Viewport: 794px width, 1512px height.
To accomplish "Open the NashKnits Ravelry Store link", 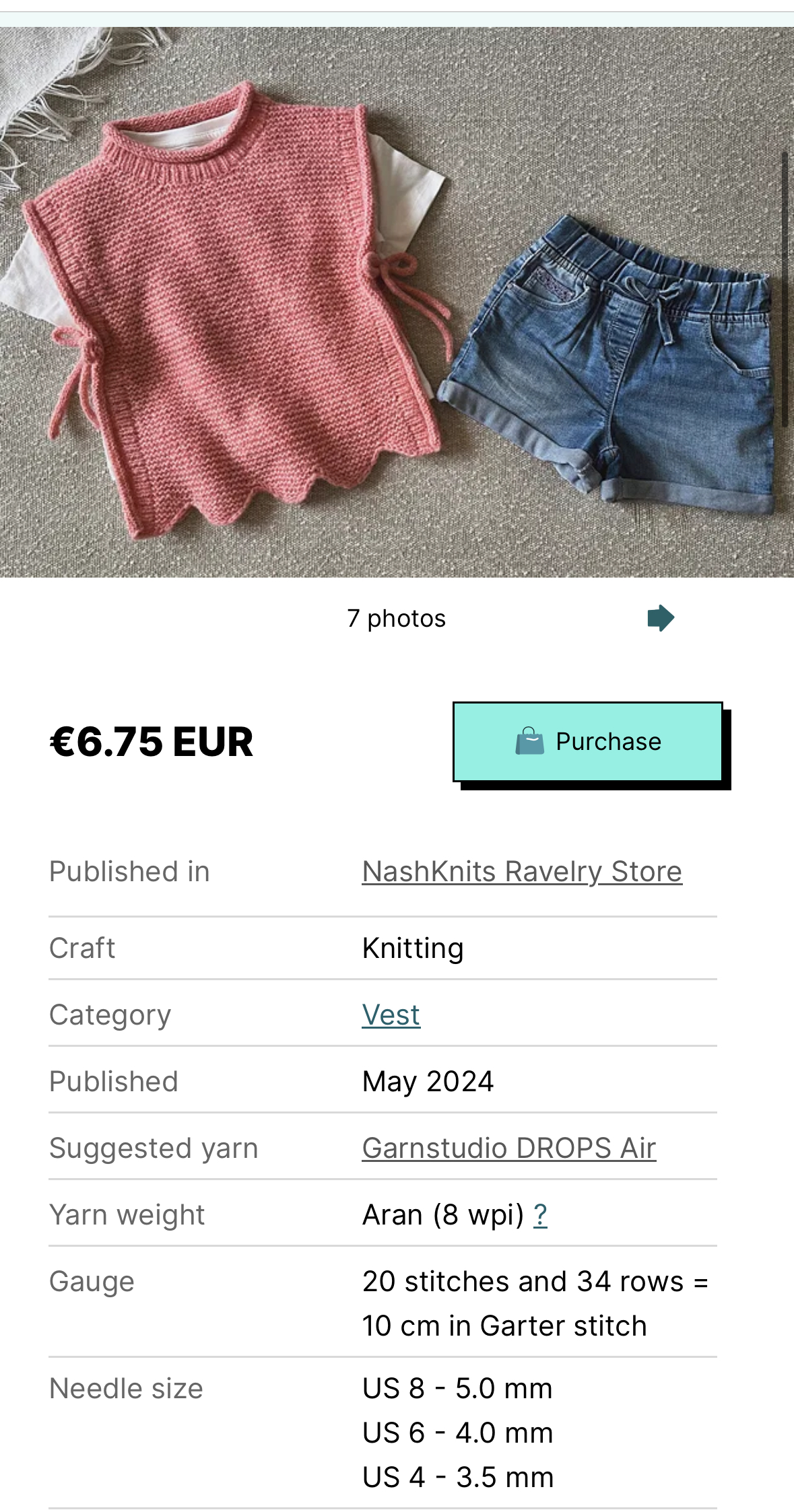I will [522, 872].
